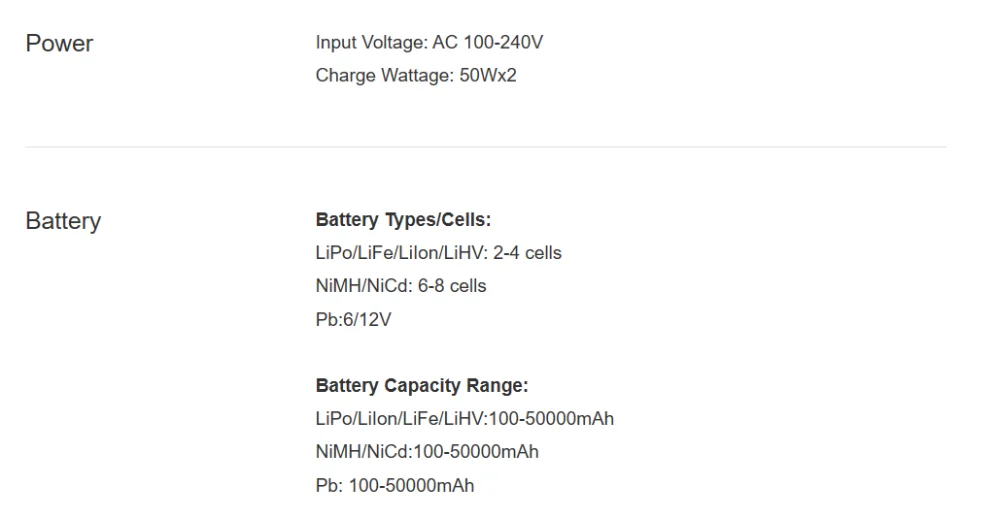Select the "50Wx2" wattage value

pyautogui.click(x=488, y=76)
